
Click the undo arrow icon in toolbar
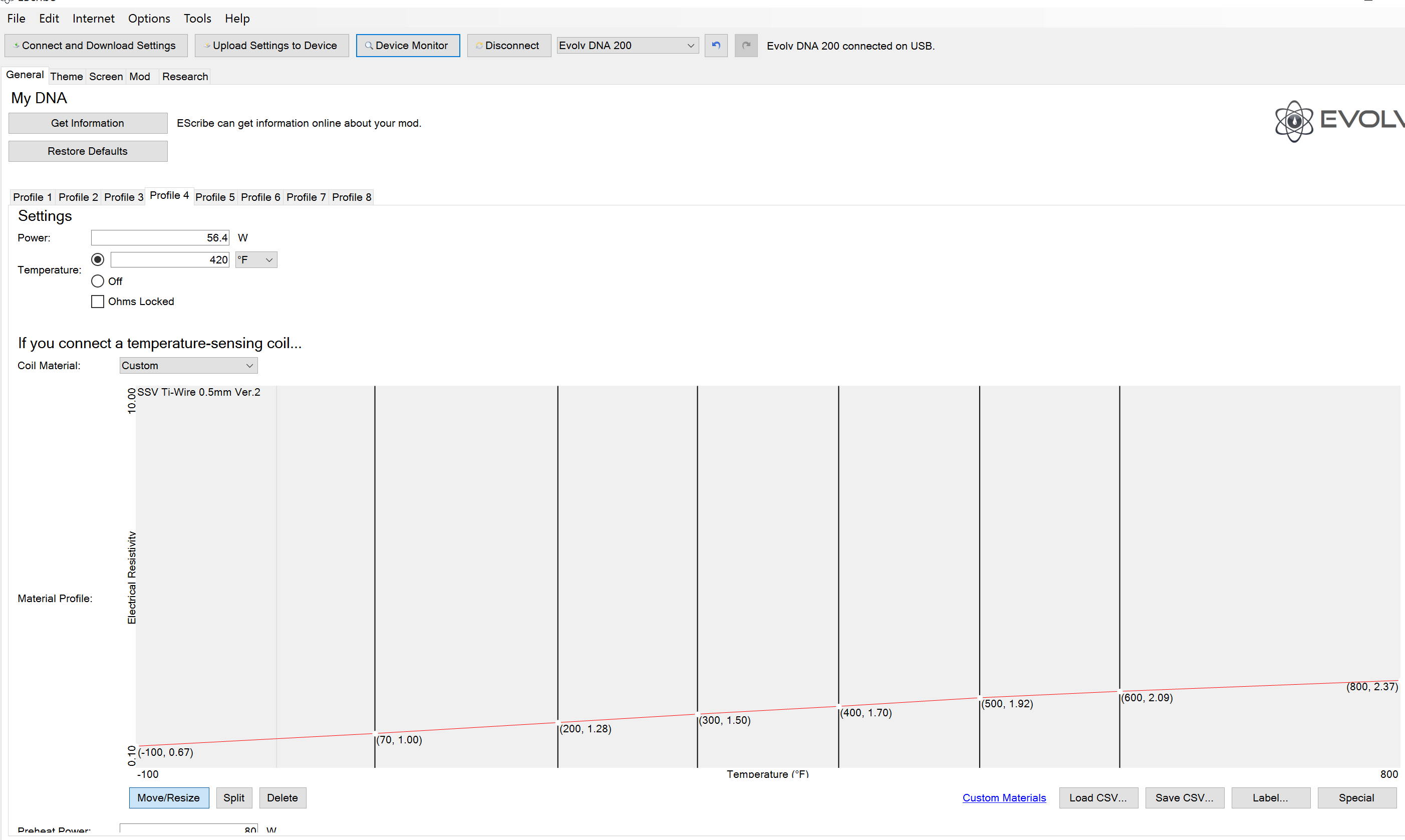[x=716, y=45]
